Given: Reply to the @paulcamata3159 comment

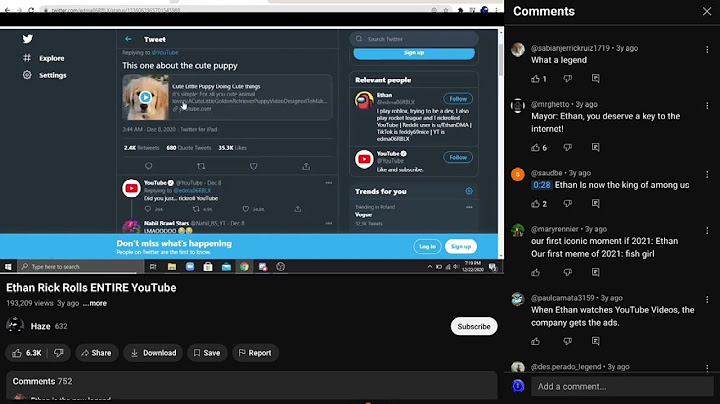Looking at the screenshot, I should pos(596,341).
